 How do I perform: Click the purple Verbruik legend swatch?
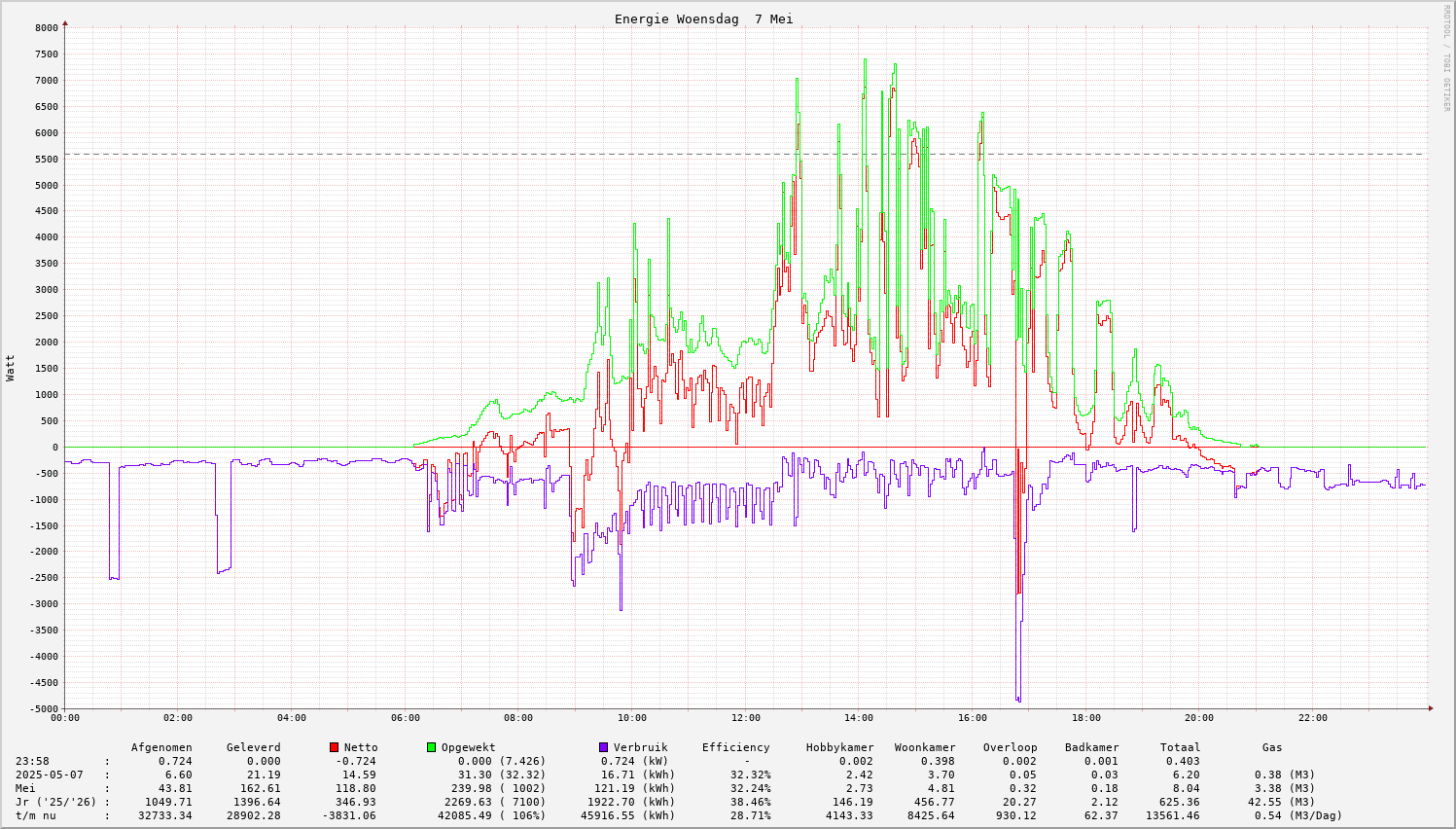604,747
